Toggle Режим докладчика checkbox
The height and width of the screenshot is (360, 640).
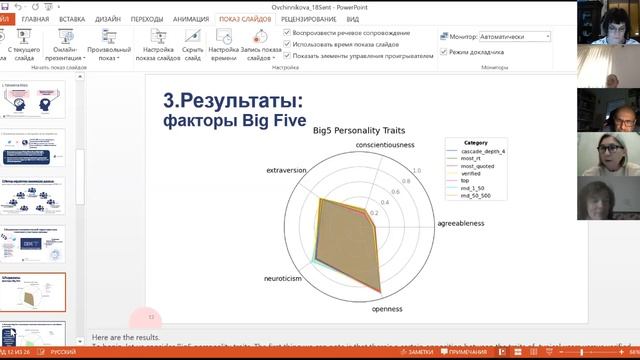(444, 52)
